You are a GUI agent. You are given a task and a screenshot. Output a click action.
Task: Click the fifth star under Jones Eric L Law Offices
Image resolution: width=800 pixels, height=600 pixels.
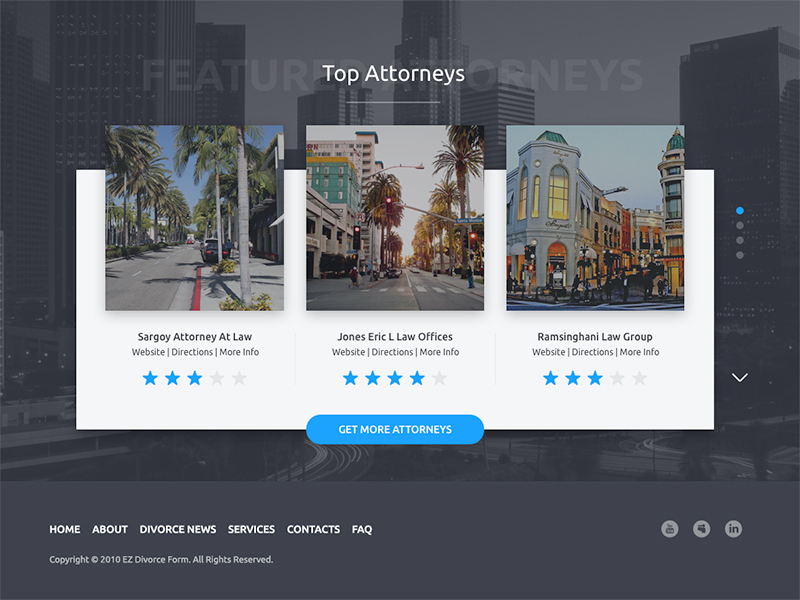tap(439, 378)
